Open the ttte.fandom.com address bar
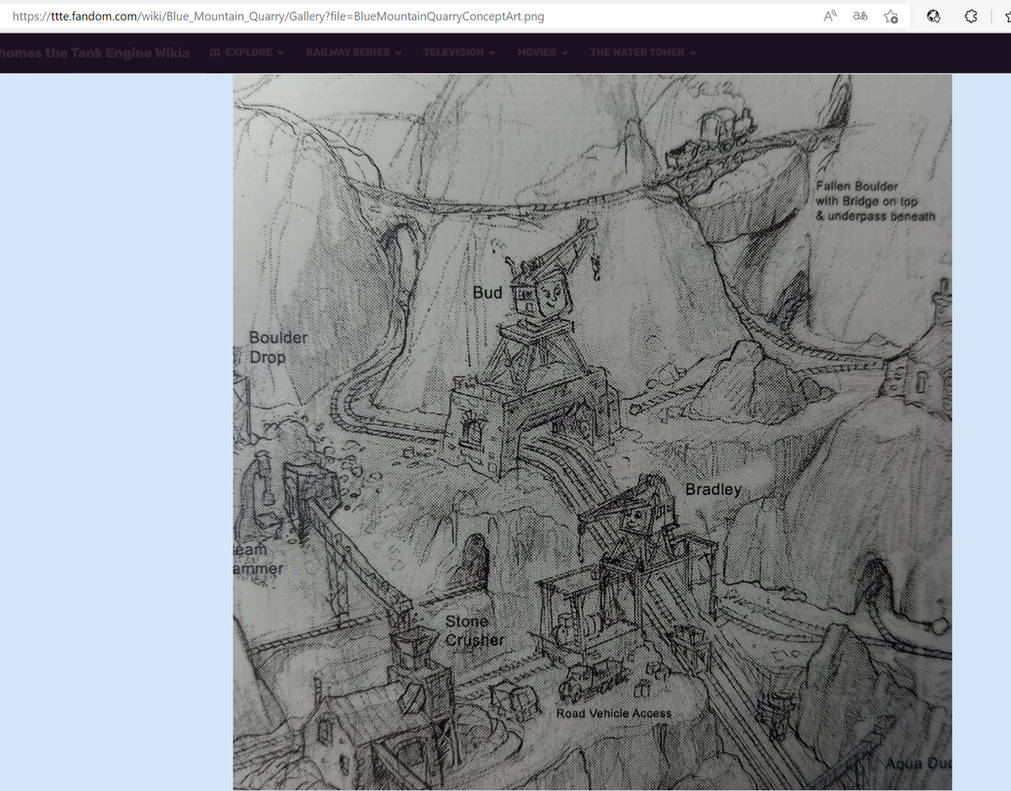 coord(300,16)
